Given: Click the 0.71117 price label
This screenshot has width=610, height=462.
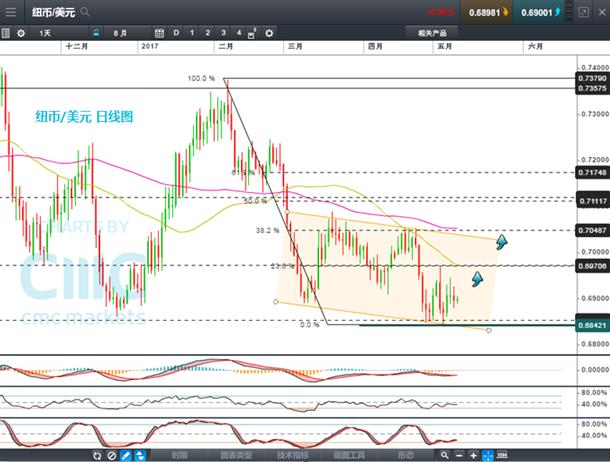Looking at the screenshot, I should [x=592, y=201].
